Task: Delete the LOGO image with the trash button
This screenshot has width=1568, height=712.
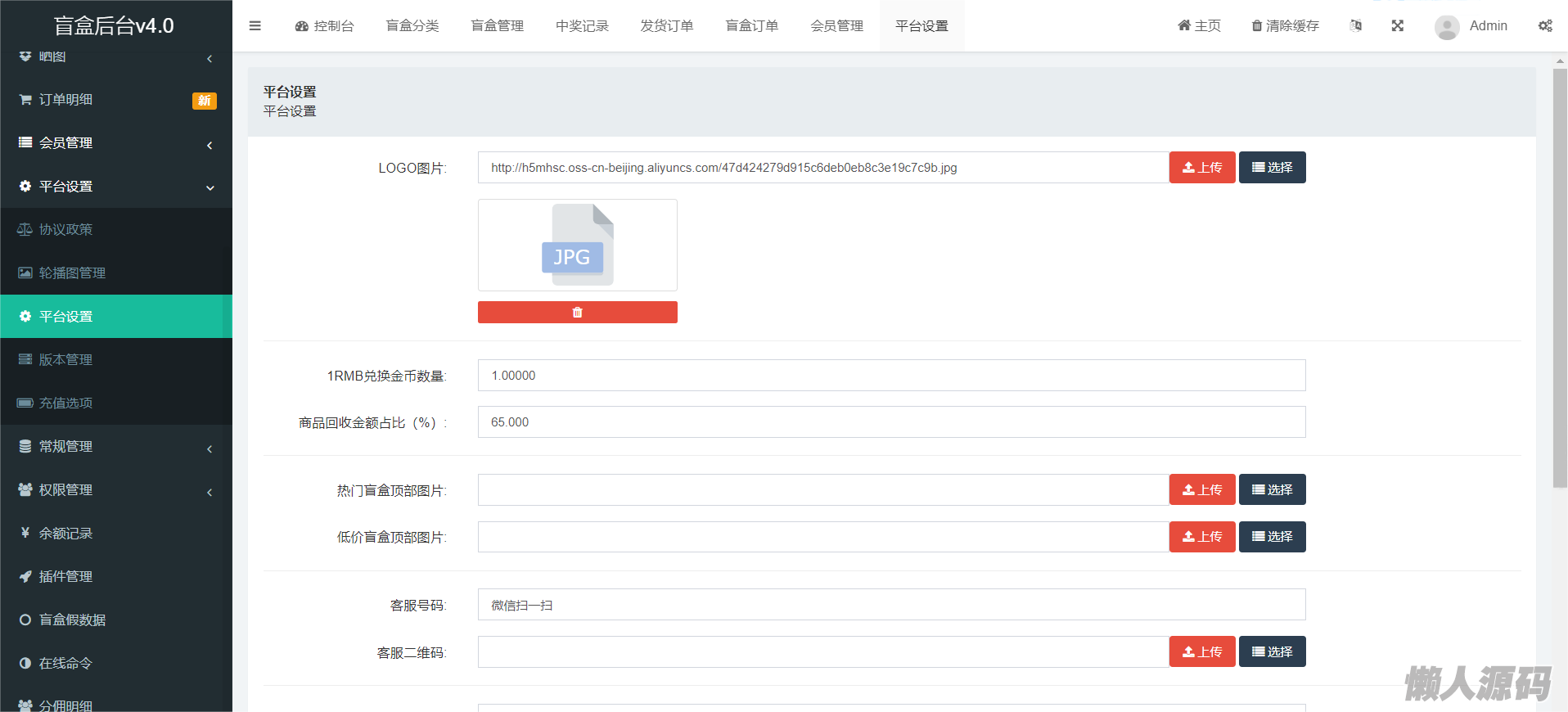Action: [577, 313]
